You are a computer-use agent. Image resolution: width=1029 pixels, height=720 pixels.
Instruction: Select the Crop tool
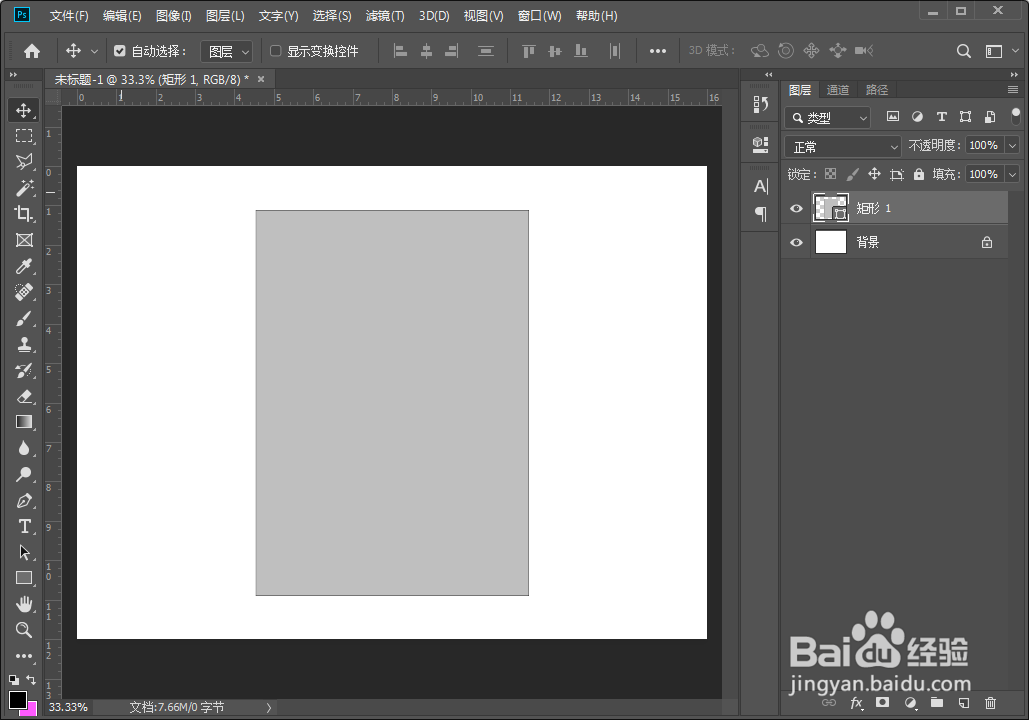(24, 214)
